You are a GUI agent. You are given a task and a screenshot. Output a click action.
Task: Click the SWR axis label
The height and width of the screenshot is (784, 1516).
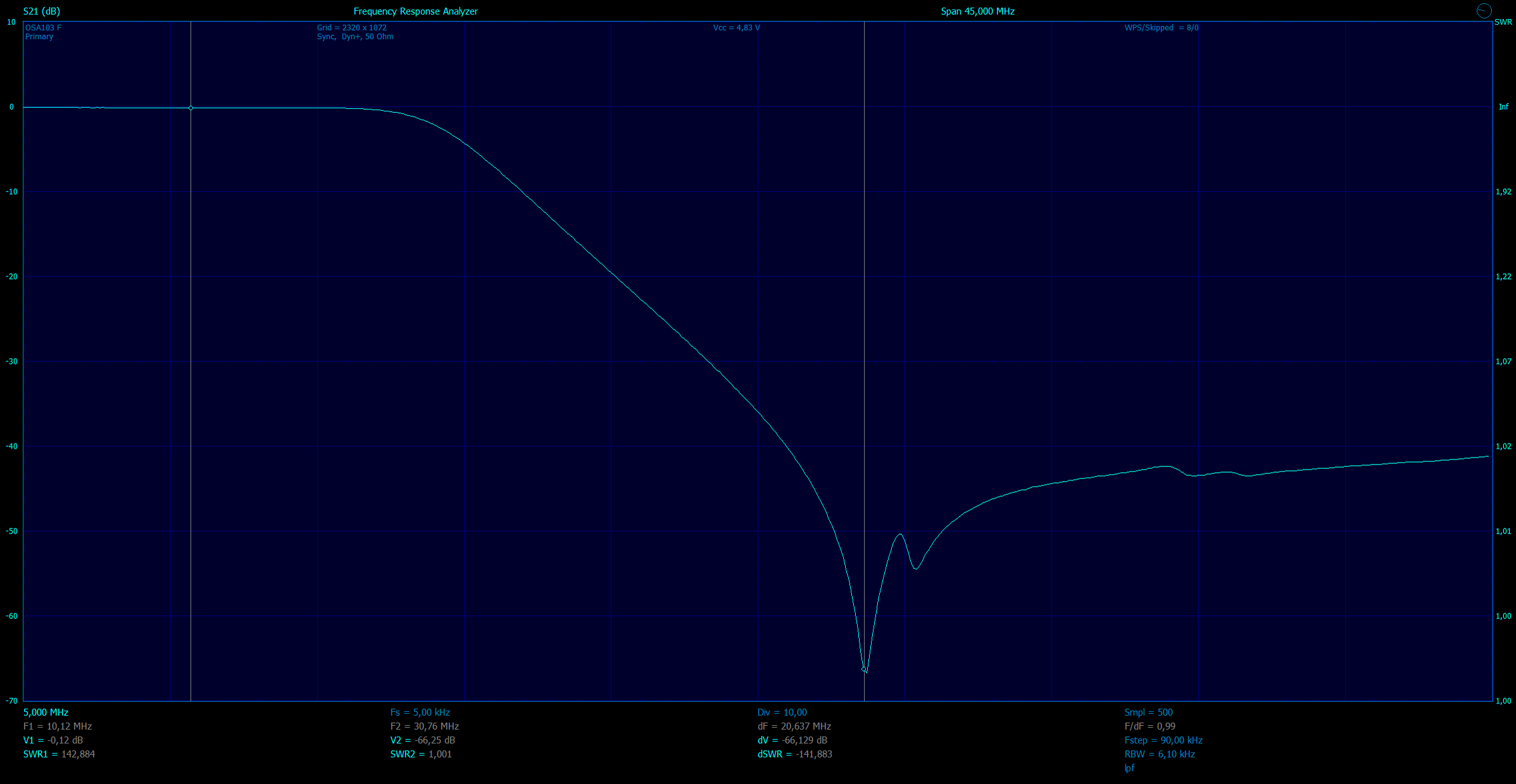coord(1503,22)
